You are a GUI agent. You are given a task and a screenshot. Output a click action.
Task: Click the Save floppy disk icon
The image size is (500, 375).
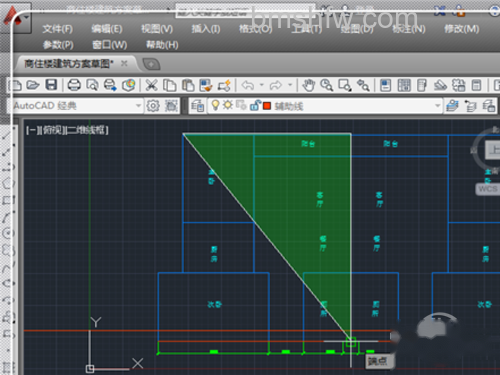coord(51,85)
